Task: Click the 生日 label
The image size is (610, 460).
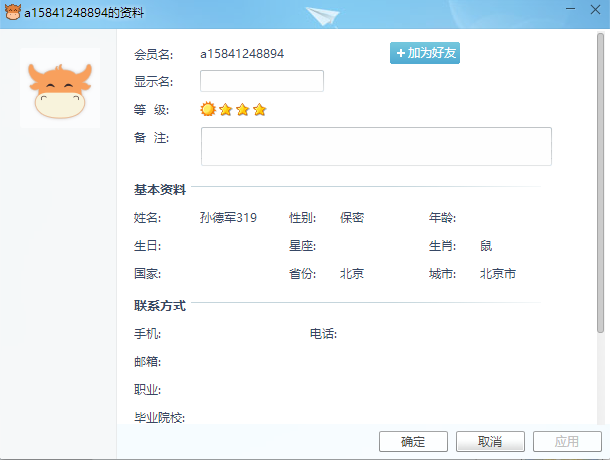Action: (x=147, y=246)
